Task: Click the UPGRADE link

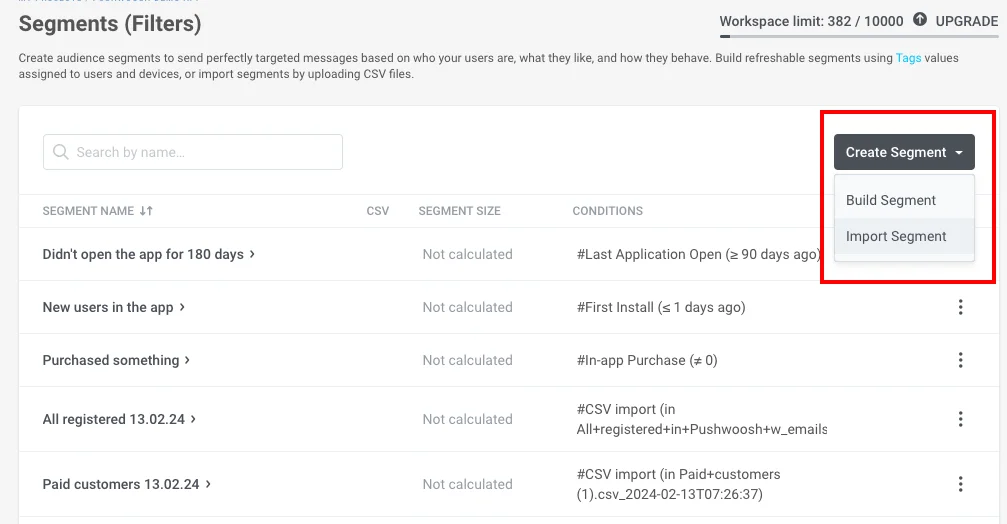Action: [x=966, y=20]
